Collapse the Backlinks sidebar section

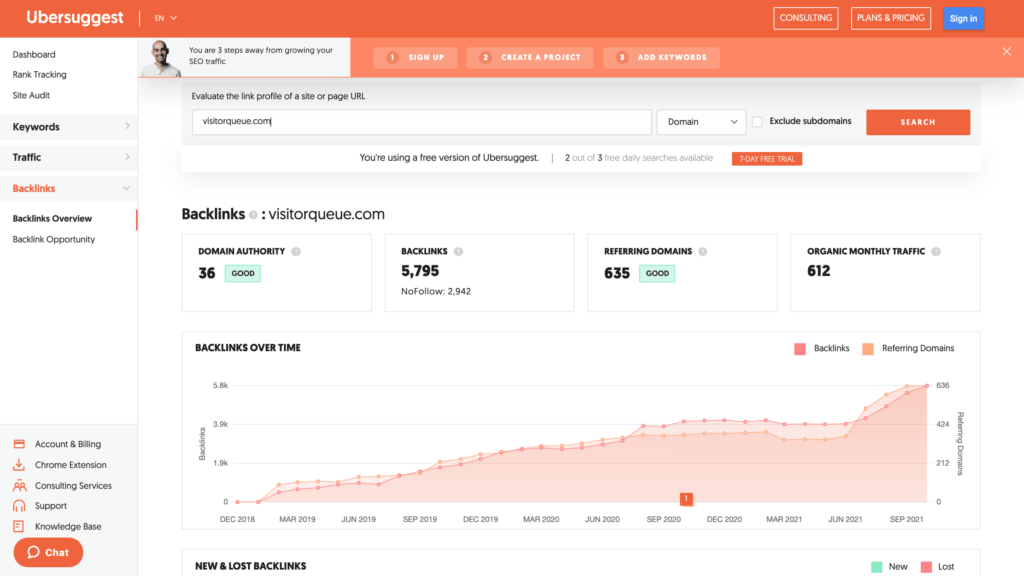(x=69, y=189)
